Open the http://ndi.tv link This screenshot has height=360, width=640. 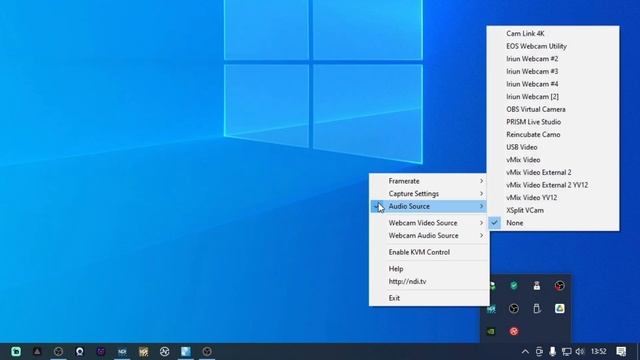[429, 282]
